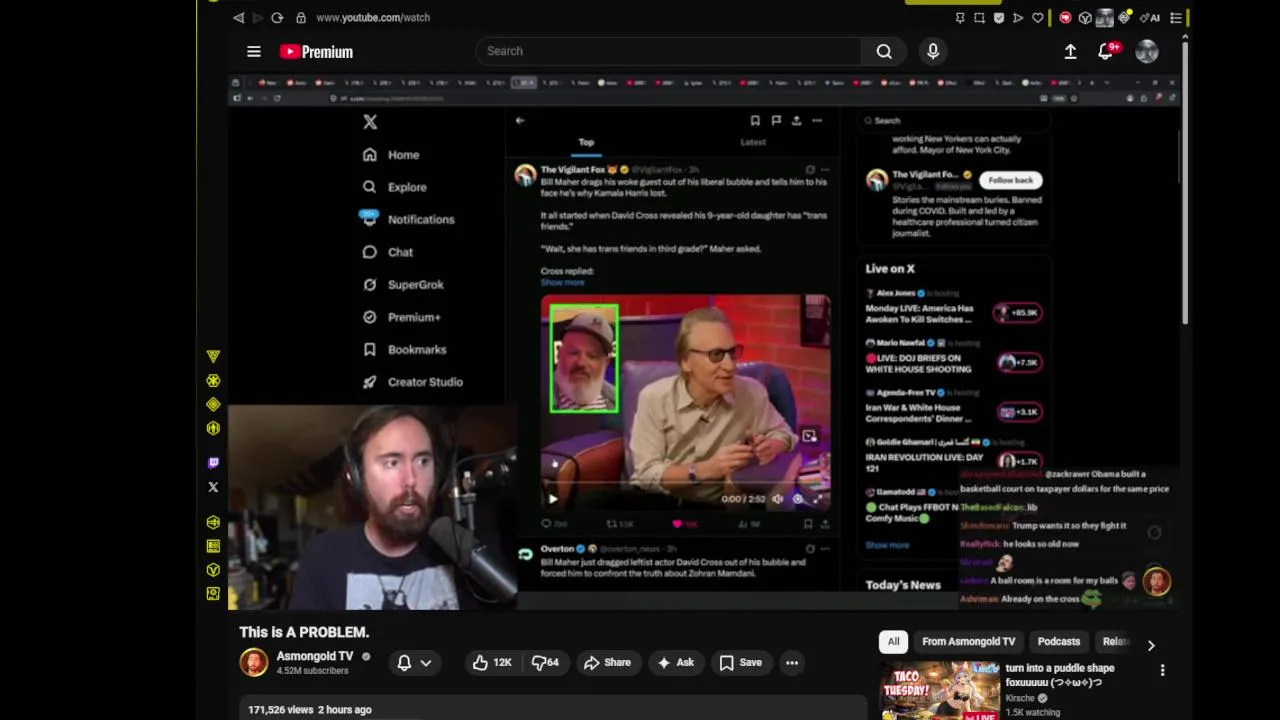Screen dimensions: 1280x720
Task: Open notification bell dropdown for Asmongold TV
Action: pyautogui.click(x=414, y=662)
